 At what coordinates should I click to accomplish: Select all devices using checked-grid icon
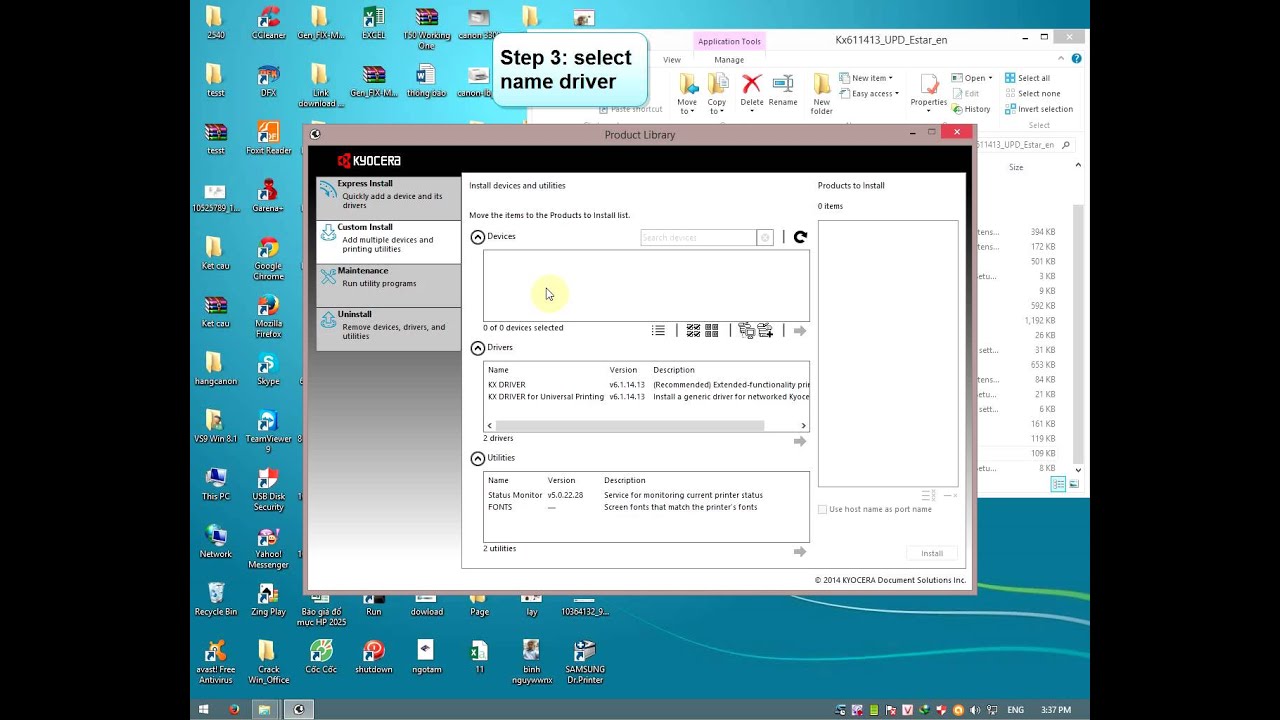coord(694,330)
